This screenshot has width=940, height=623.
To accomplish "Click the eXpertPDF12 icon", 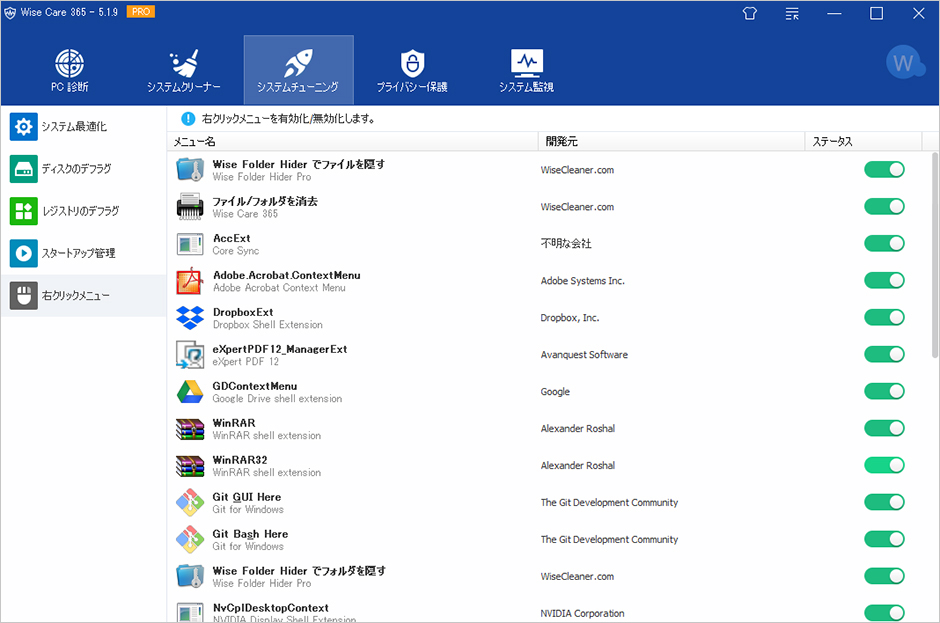I will [190, 355].
